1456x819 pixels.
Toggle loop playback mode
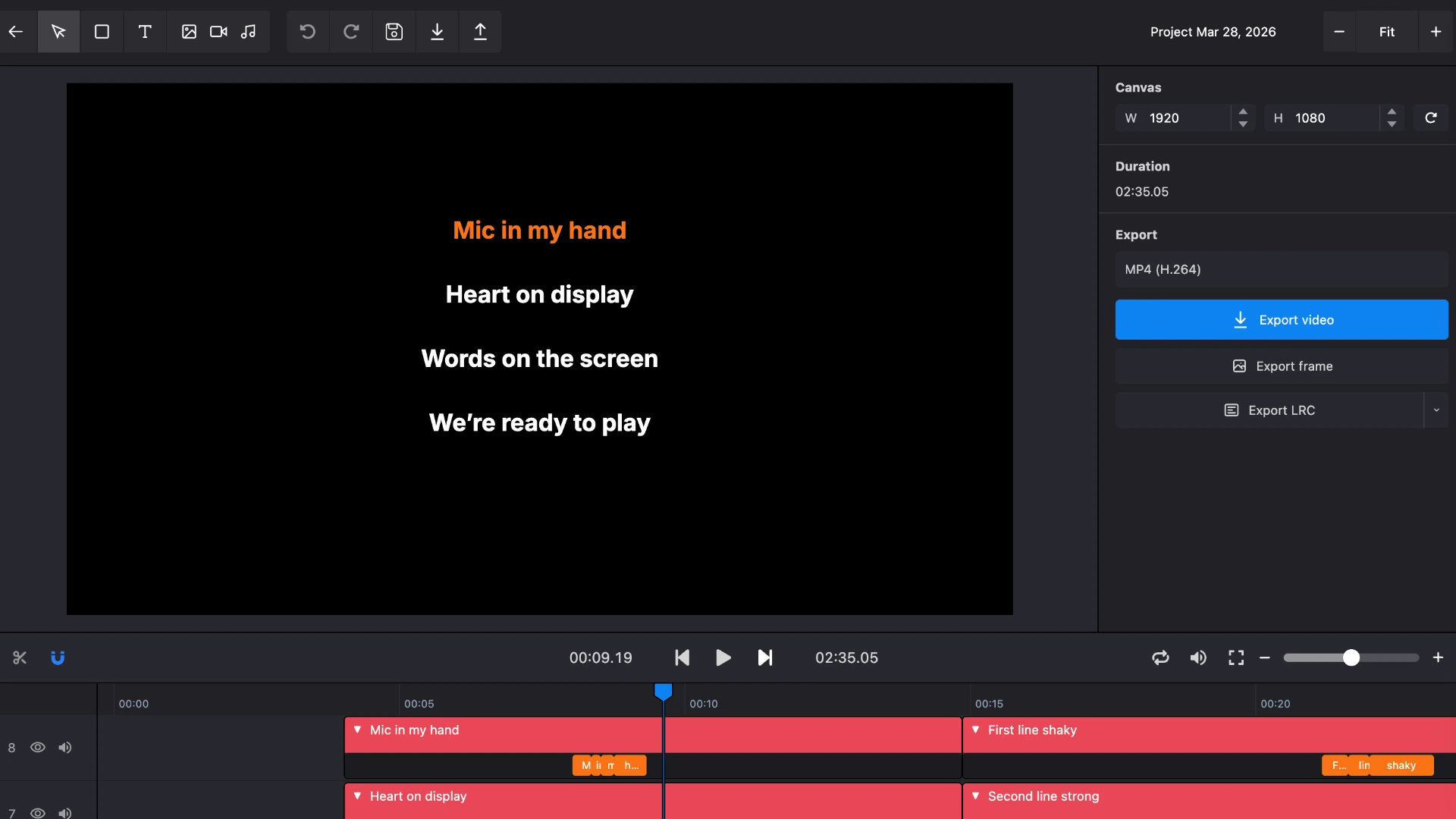1160,657
